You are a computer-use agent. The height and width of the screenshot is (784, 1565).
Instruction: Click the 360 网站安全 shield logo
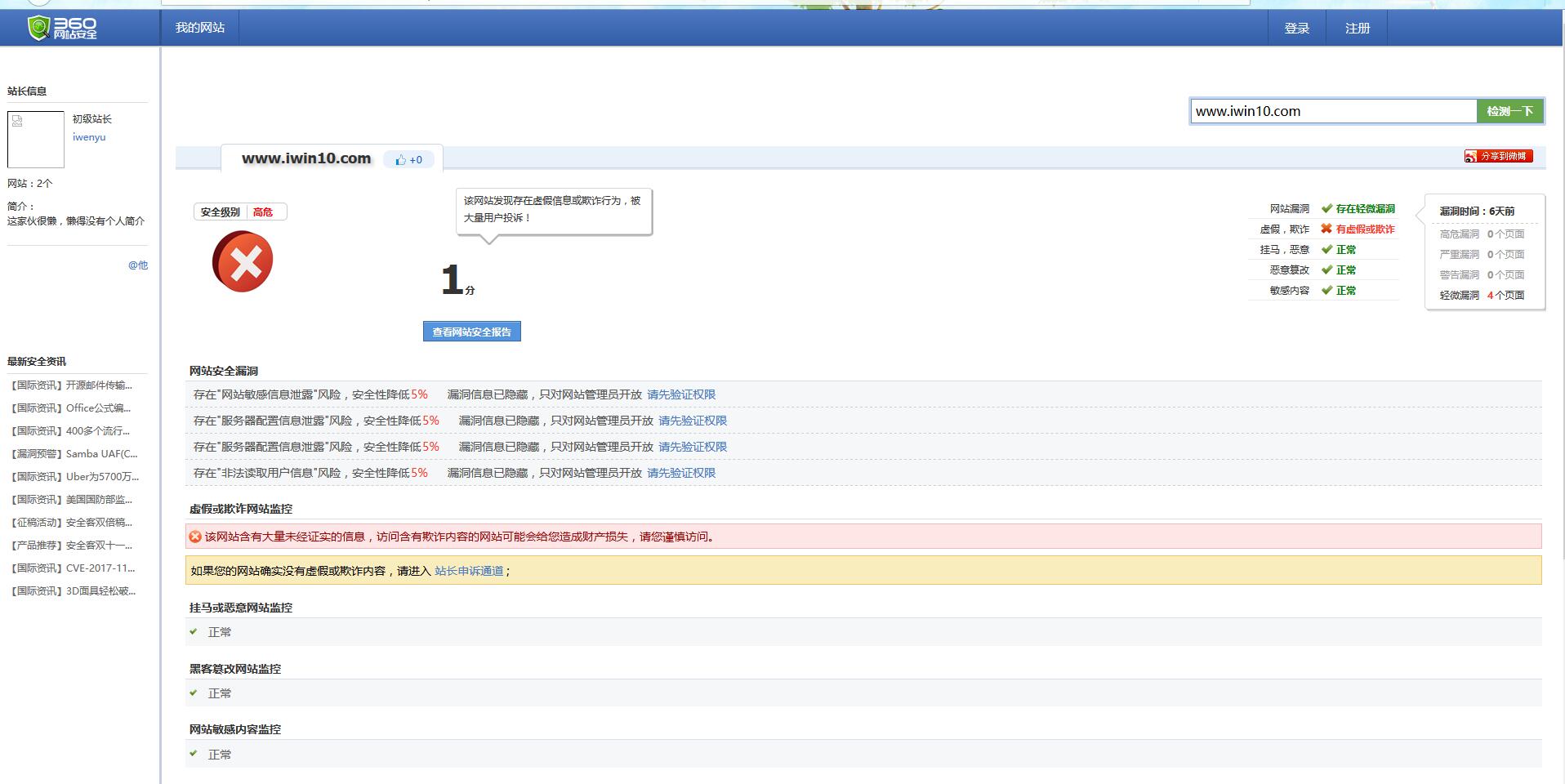62,28
